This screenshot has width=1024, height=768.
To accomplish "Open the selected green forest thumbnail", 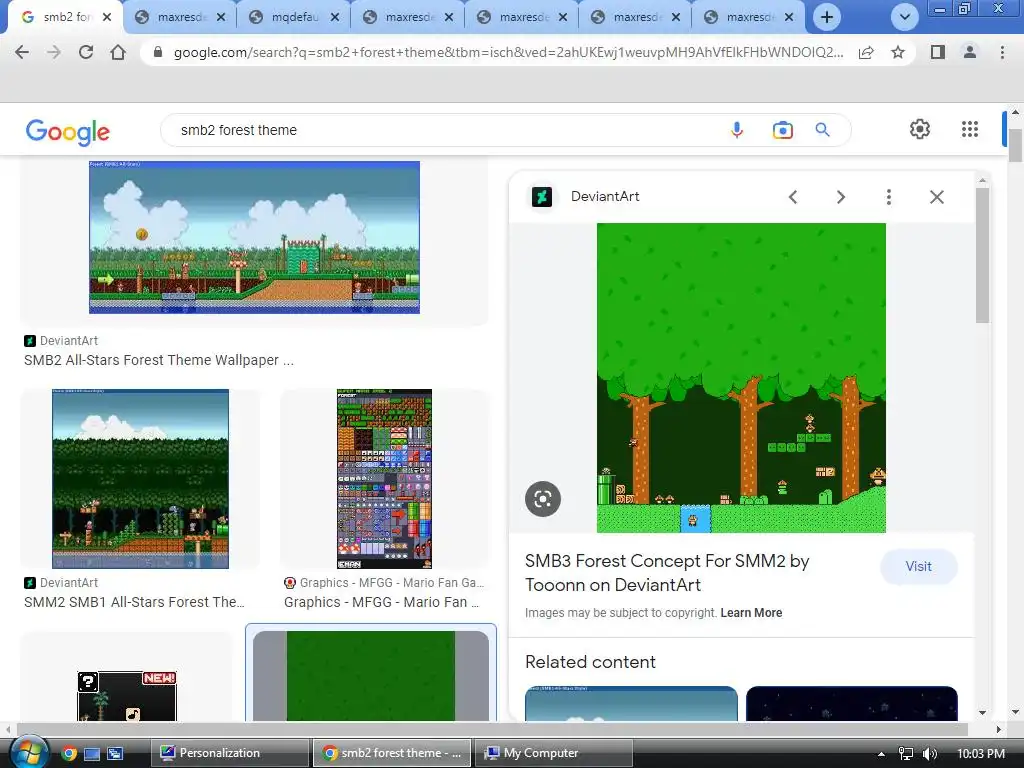I will [370, 675].
